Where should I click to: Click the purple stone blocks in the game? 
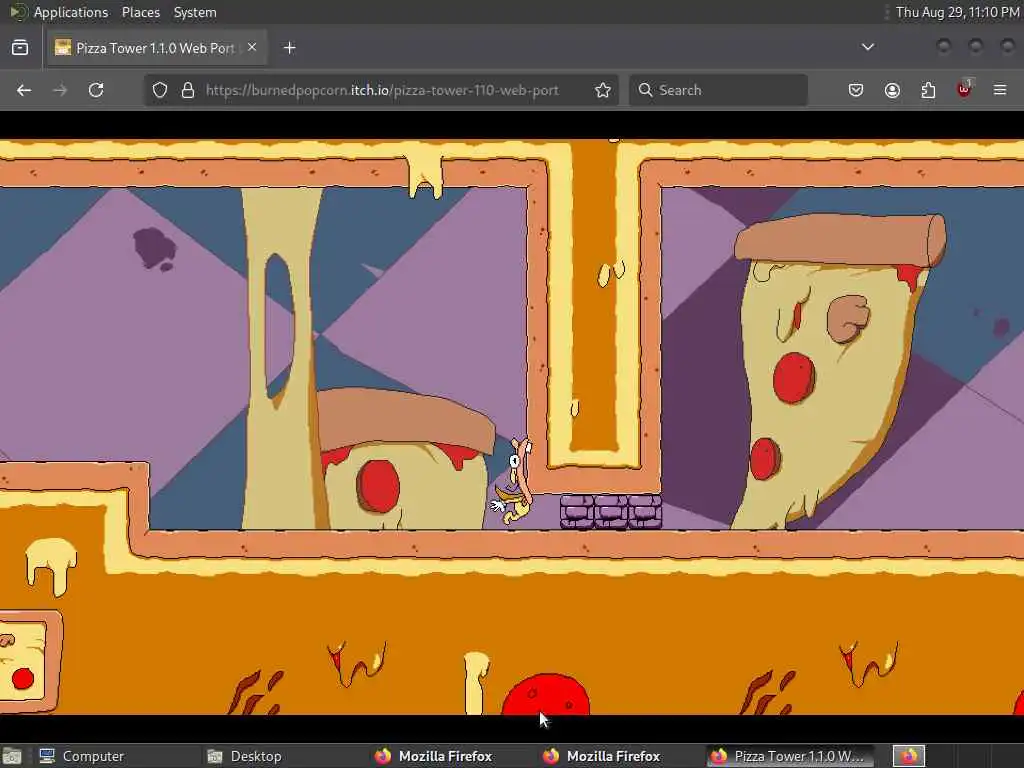pos(611,511)
